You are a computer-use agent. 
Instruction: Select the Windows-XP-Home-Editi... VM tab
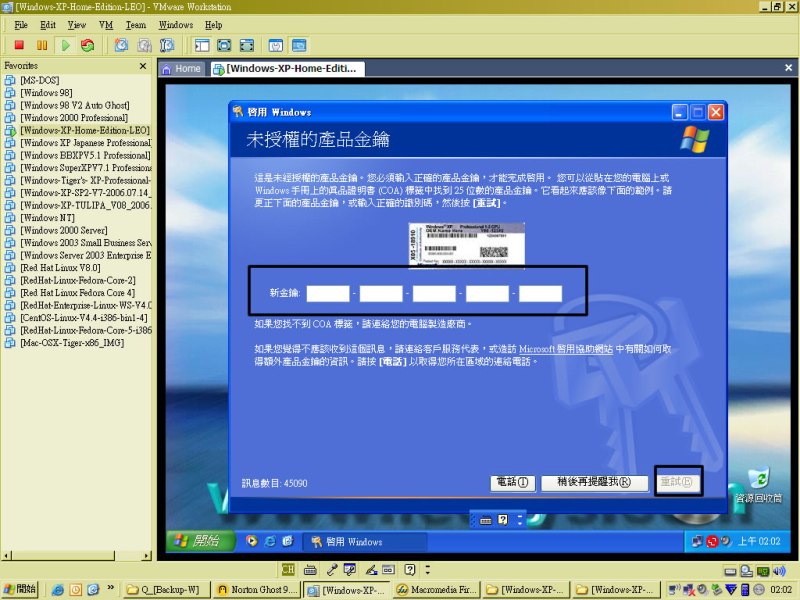click(287, 69)
